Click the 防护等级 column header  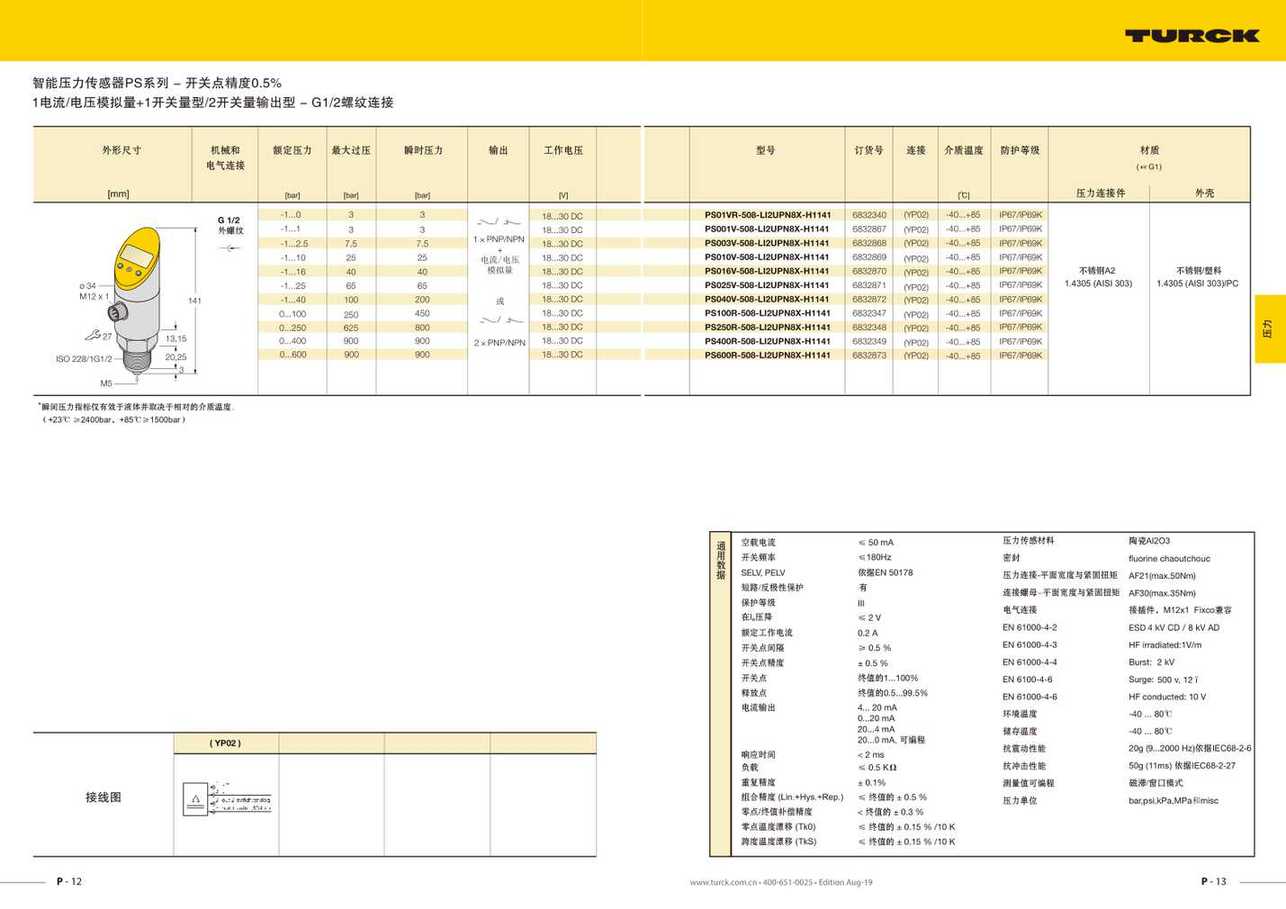pos(1020,150)
